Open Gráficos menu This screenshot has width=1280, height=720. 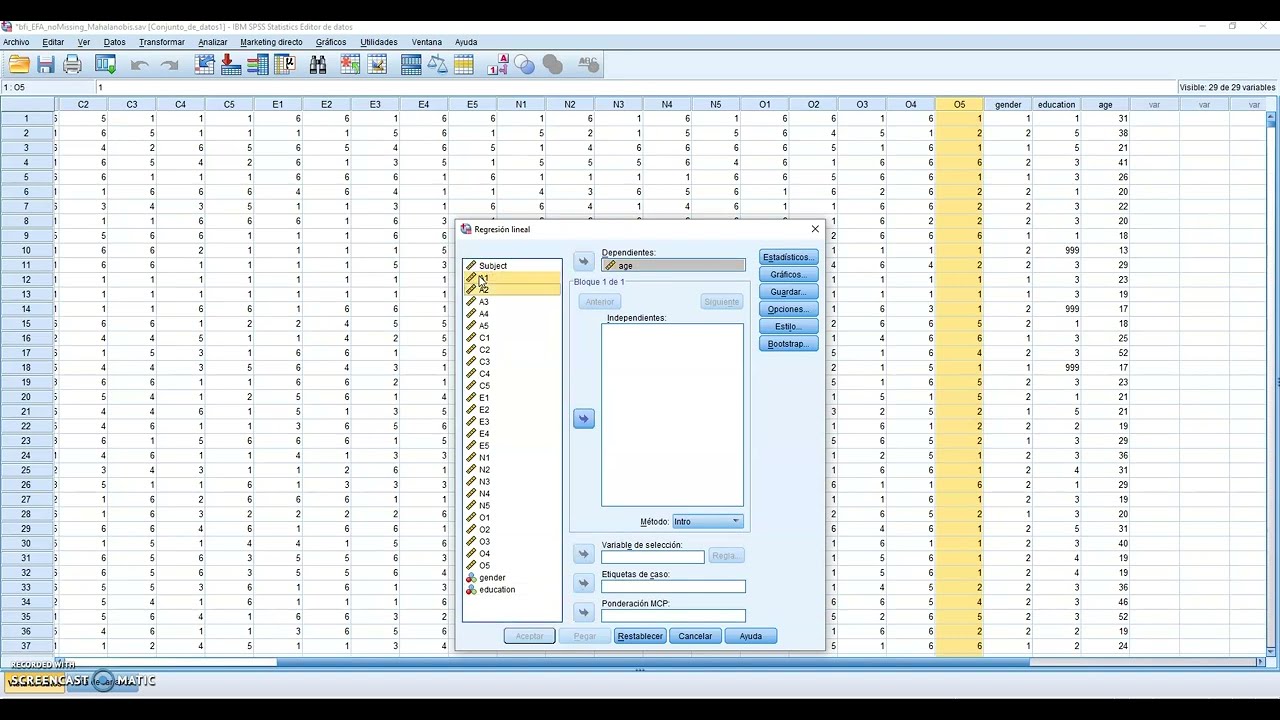(331, 42)
